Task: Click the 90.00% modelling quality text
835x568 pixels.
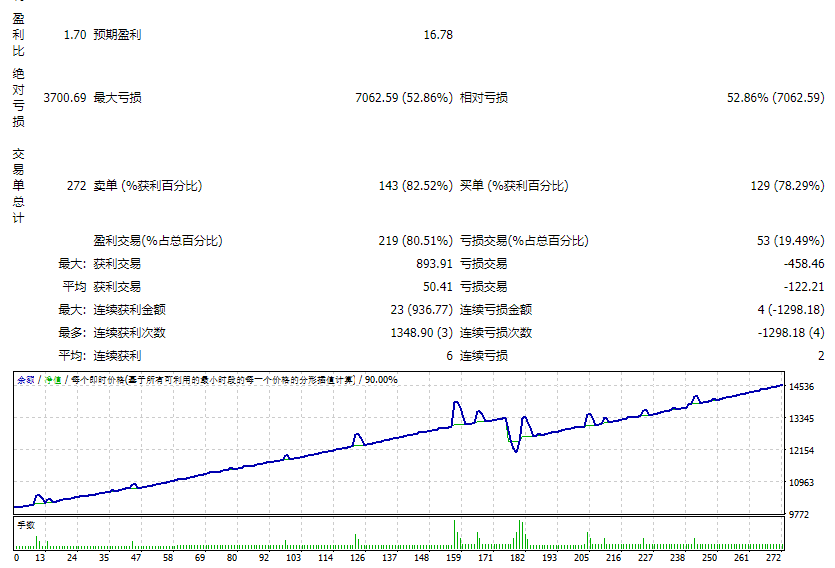Action: point(381,380)
